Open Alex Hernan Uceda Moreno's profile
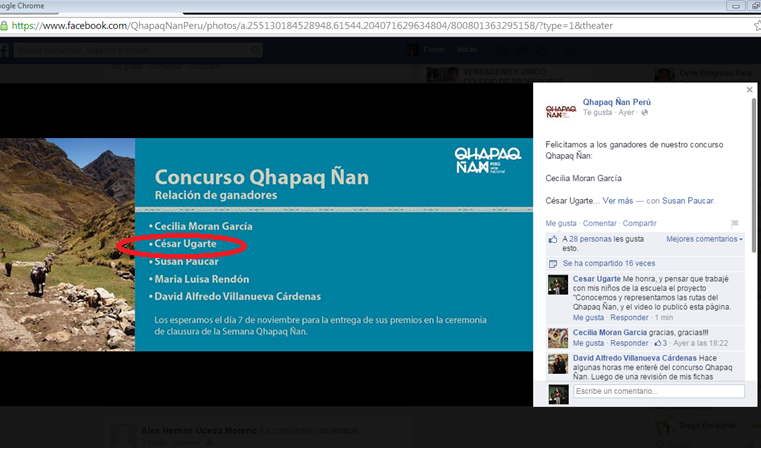The height and width of the screenshot is (450, 761). [x=199, y=431]
